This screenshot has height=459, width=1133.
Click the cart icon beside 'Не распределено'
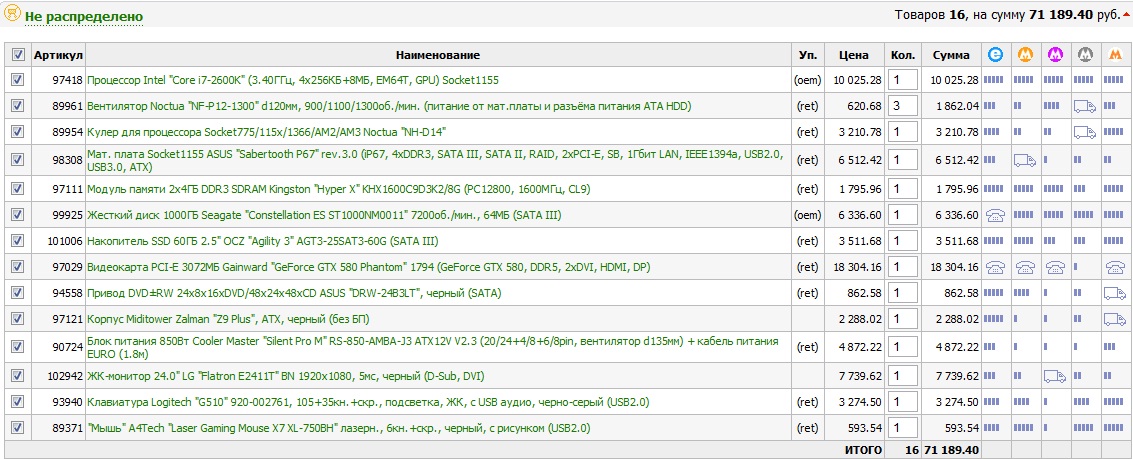pyautogui.click(x=12, y=13)
